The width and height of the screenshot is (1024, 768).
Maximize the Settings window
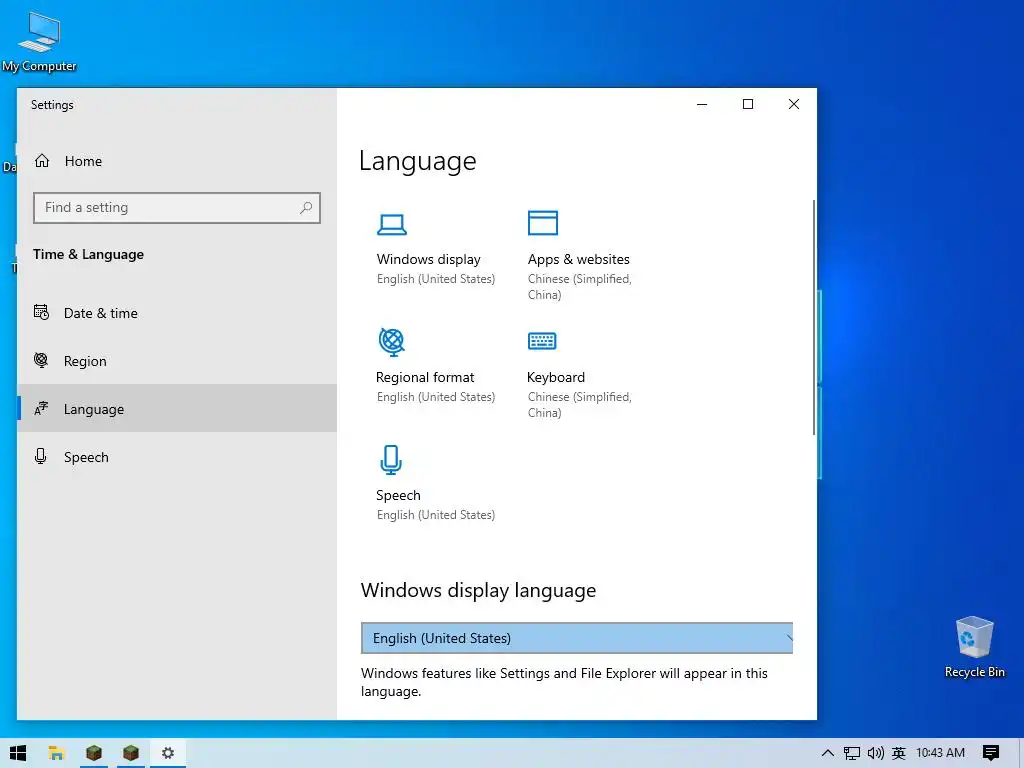pos(748,104)
